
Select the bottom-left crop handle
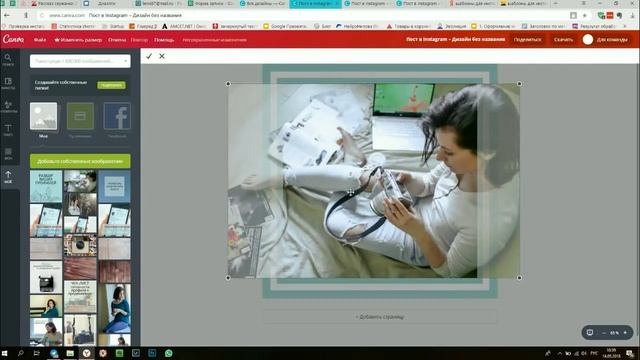[x=228, y=278]
